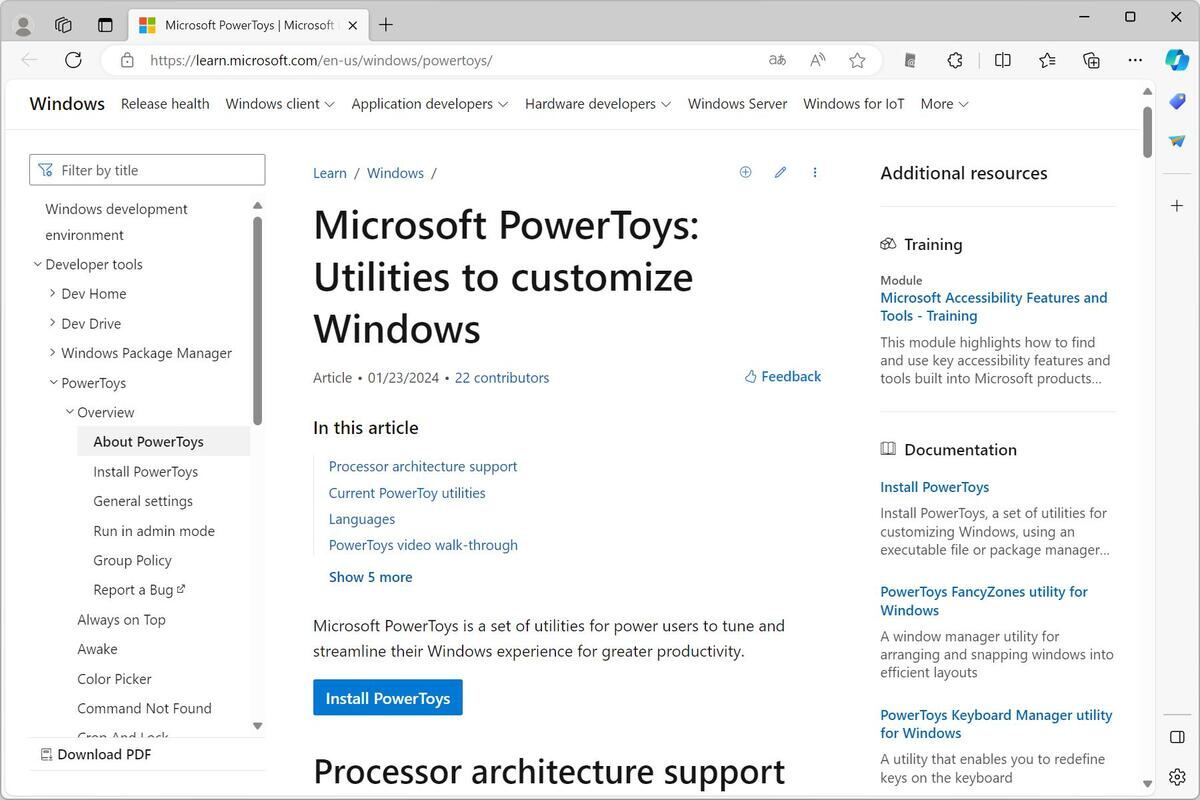Screen dimensions: 1200x800
Task: Expand the Dev Home tree node
Action: (53, 294)
